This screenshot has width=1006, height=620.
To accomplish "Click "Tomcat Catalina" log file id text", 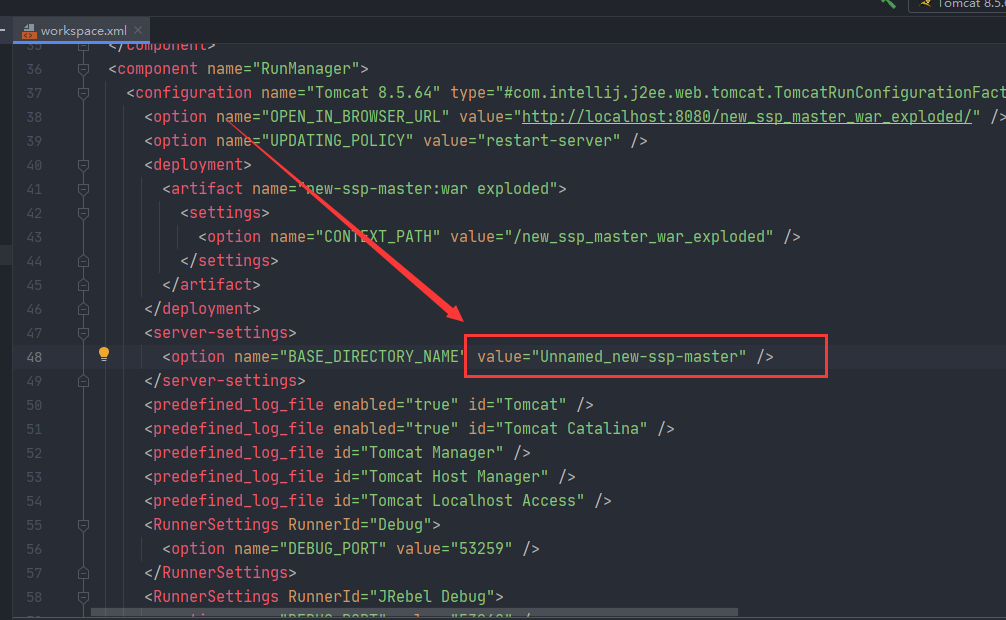I will [x=571, y=428].
